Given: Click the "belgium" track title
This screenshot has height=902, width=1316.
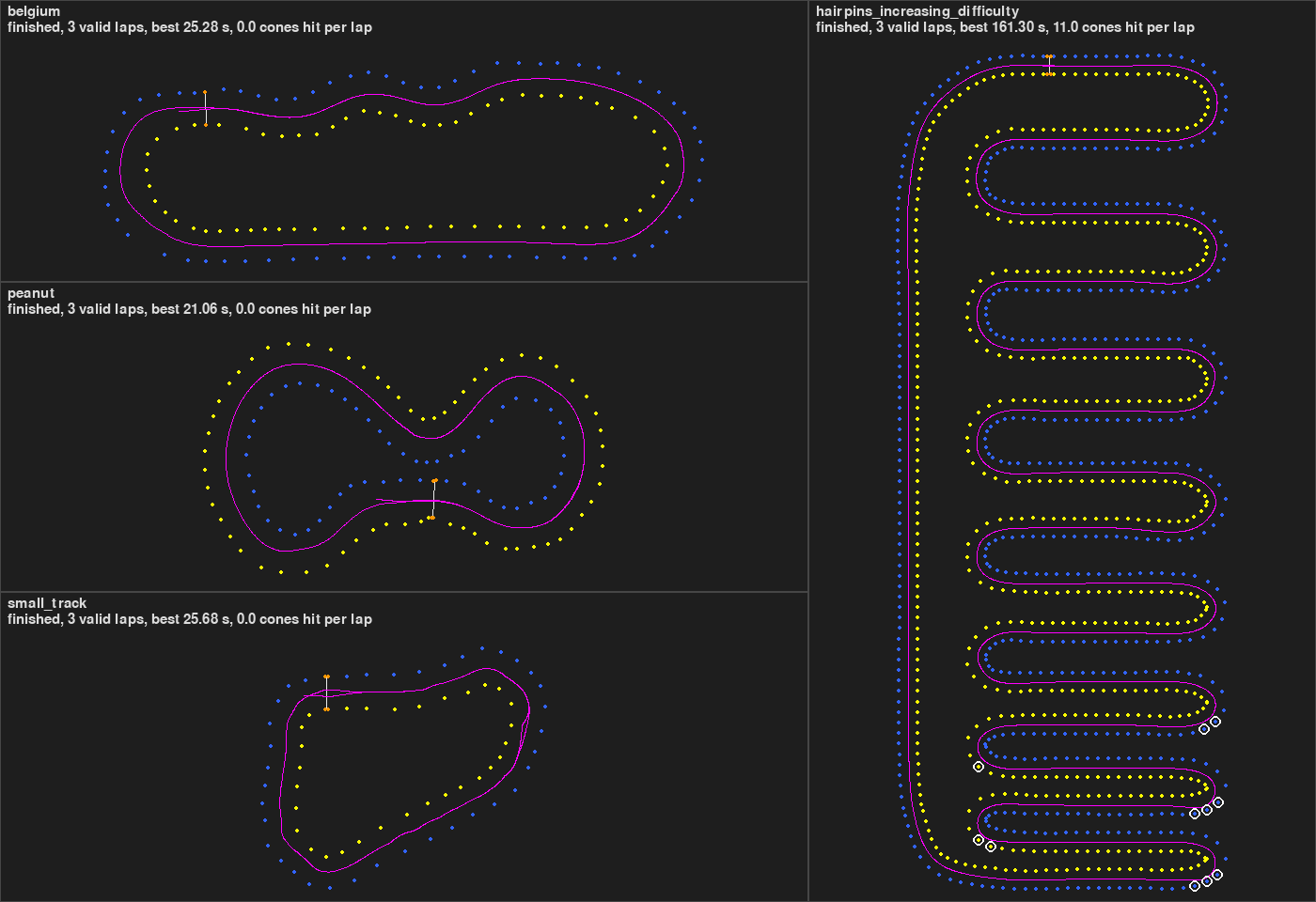Looking at the screenshot, I should pos(34,11).
